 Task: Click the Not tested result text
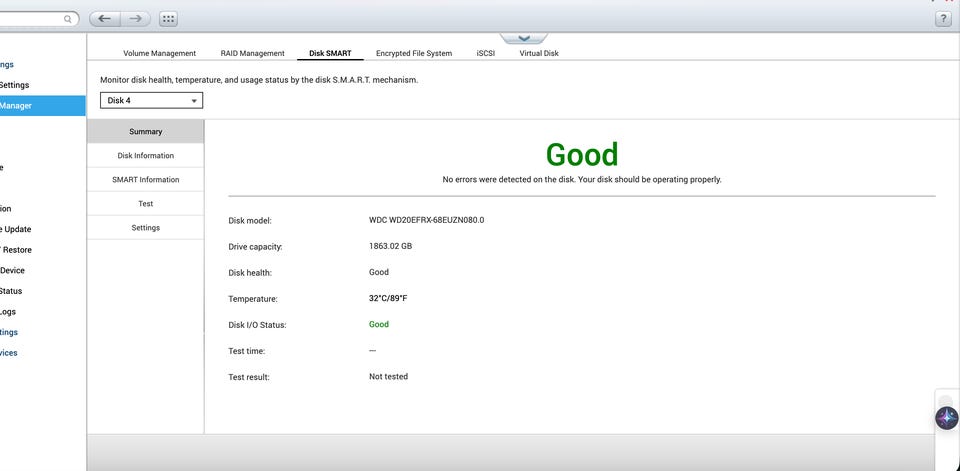pos(388,376)
